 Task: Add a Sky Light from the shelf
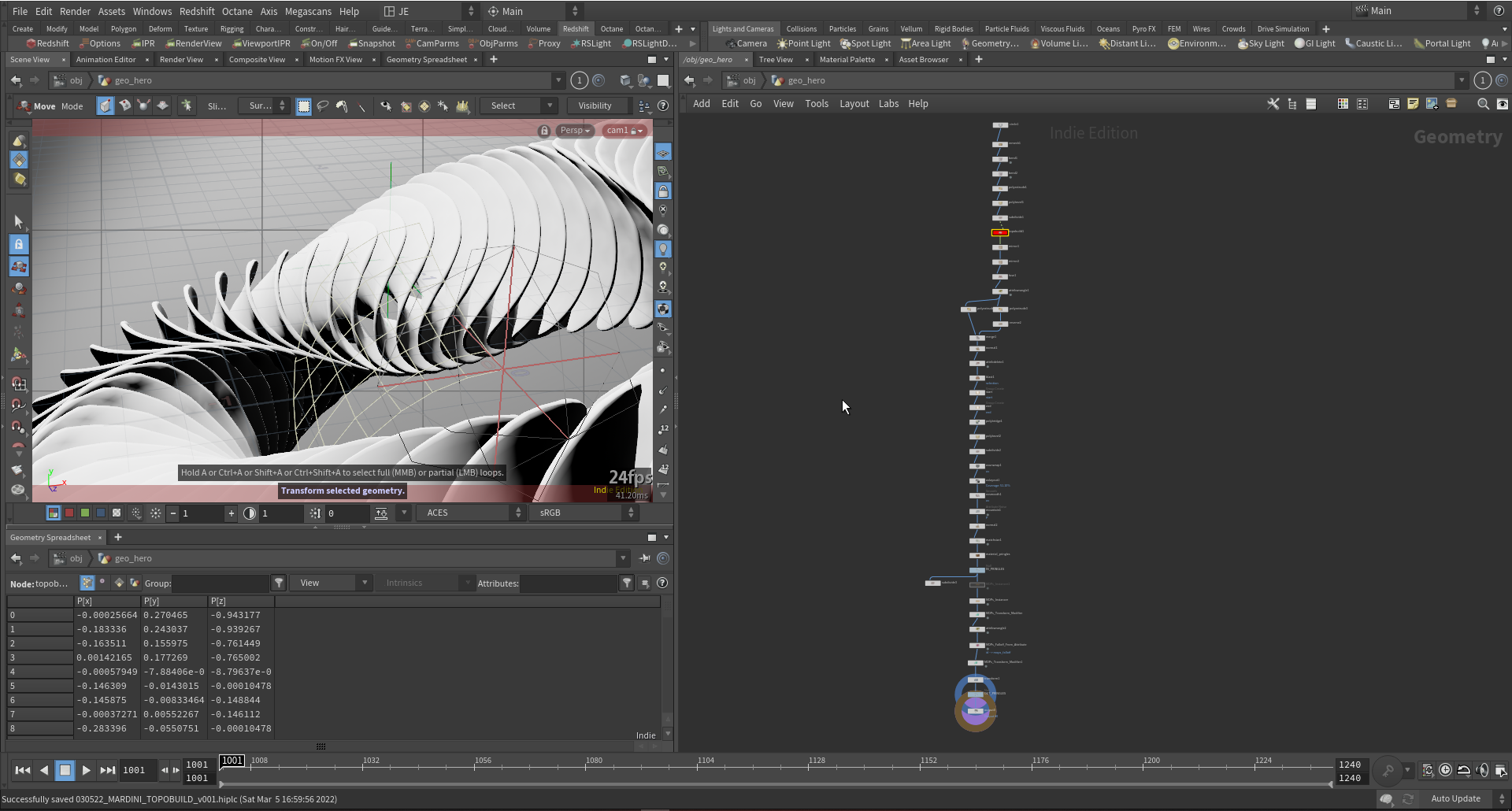click(x=1261, y=43)
